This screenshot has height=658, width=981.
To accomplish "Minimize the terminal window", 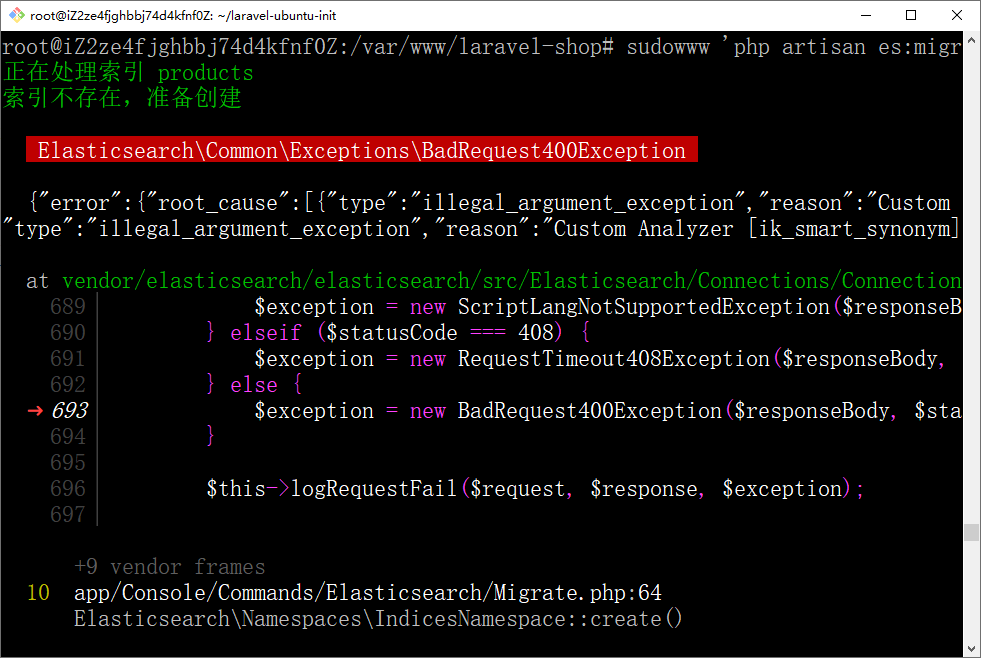I will click(x=866, y=16).
